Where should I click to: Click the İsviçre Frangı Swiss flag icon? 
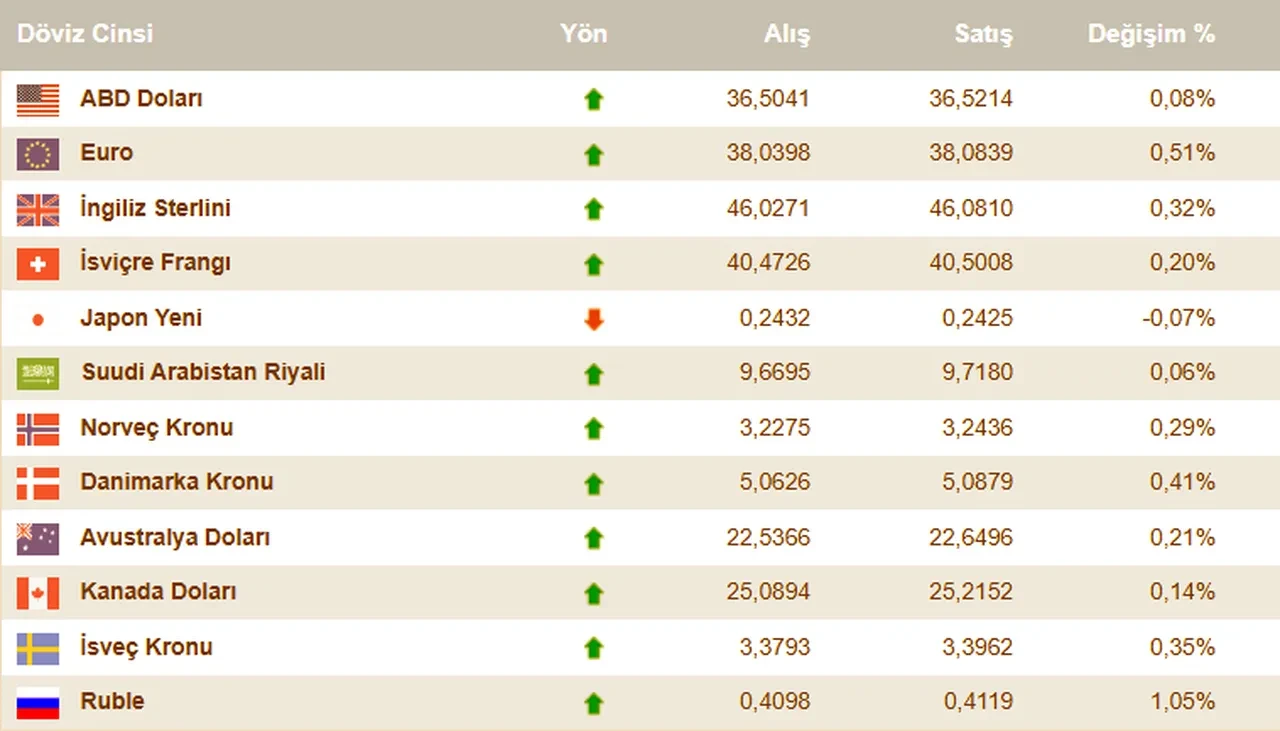click(x=38, y=263)
